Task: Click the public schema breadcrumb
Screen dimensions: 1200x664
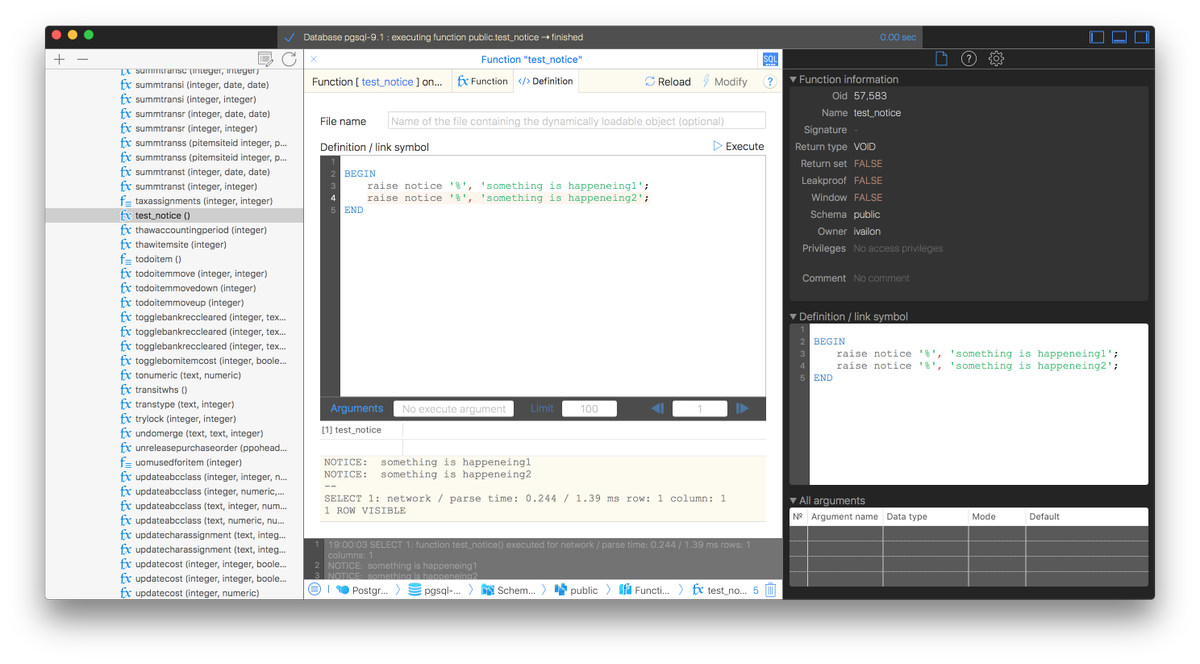Action: 576,590
